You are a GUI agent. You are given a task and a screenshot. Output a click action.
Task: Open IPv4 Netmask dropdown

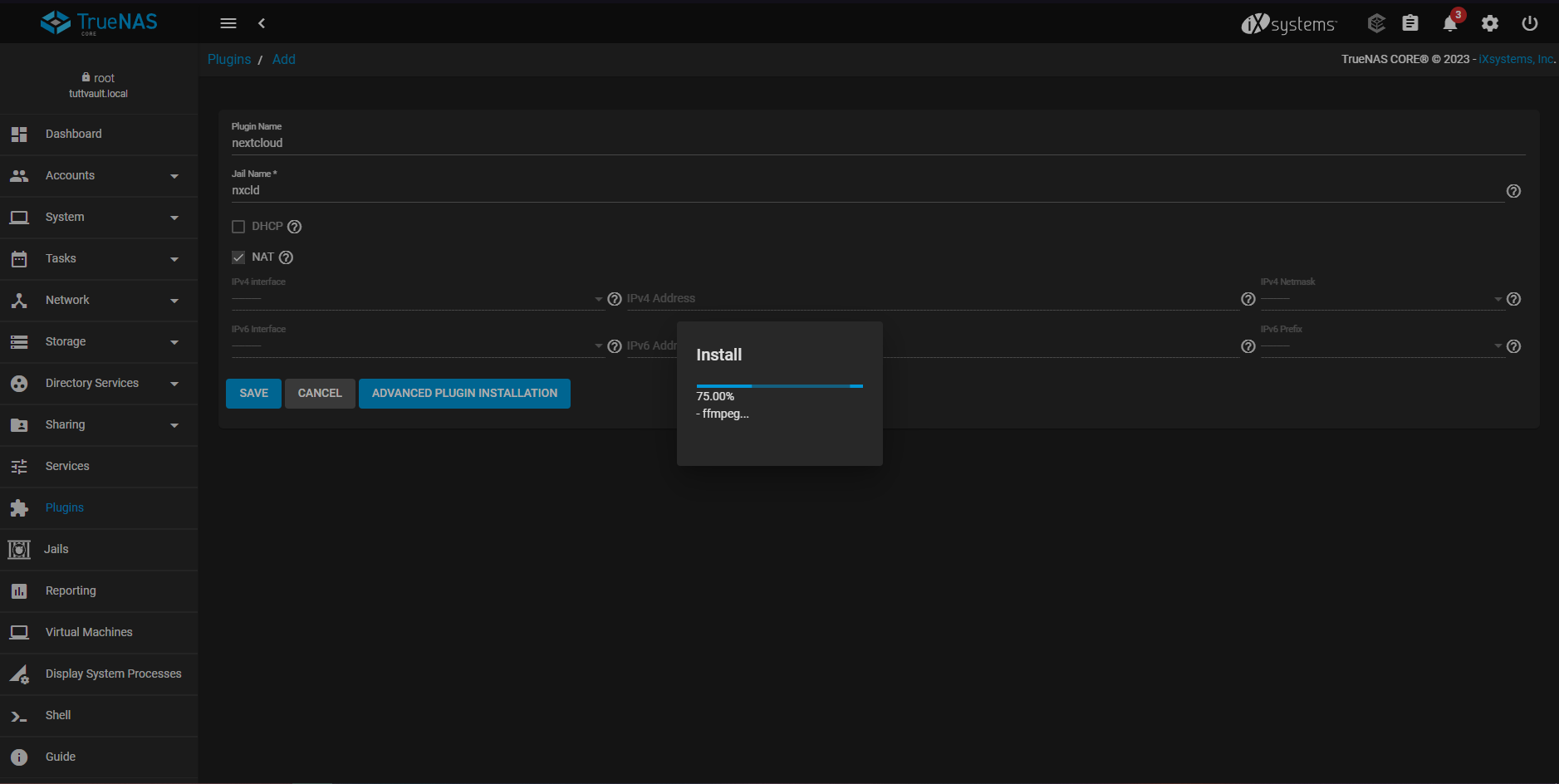click(1382, 299)
